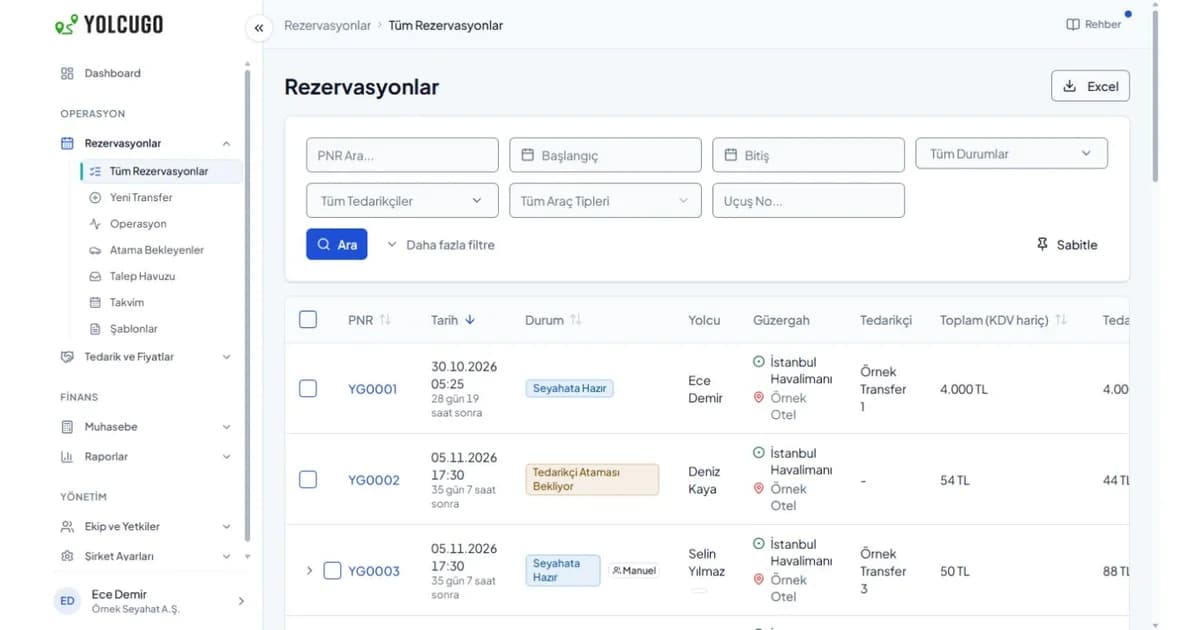The image size is (1200, 630).
Task: Open Şablonlar sidebar item
Action: pos(133,328)
